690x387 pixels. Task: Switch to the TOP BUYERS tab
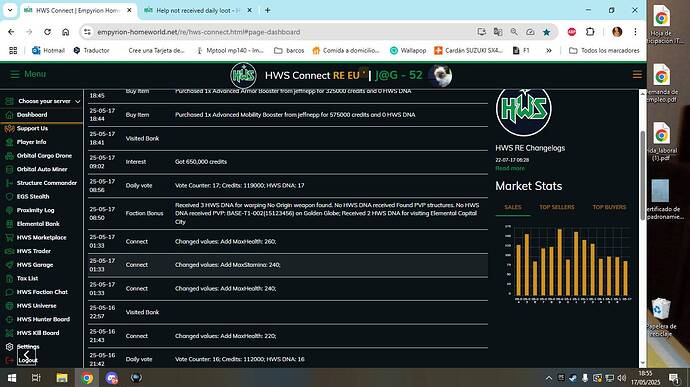[609, 207]
